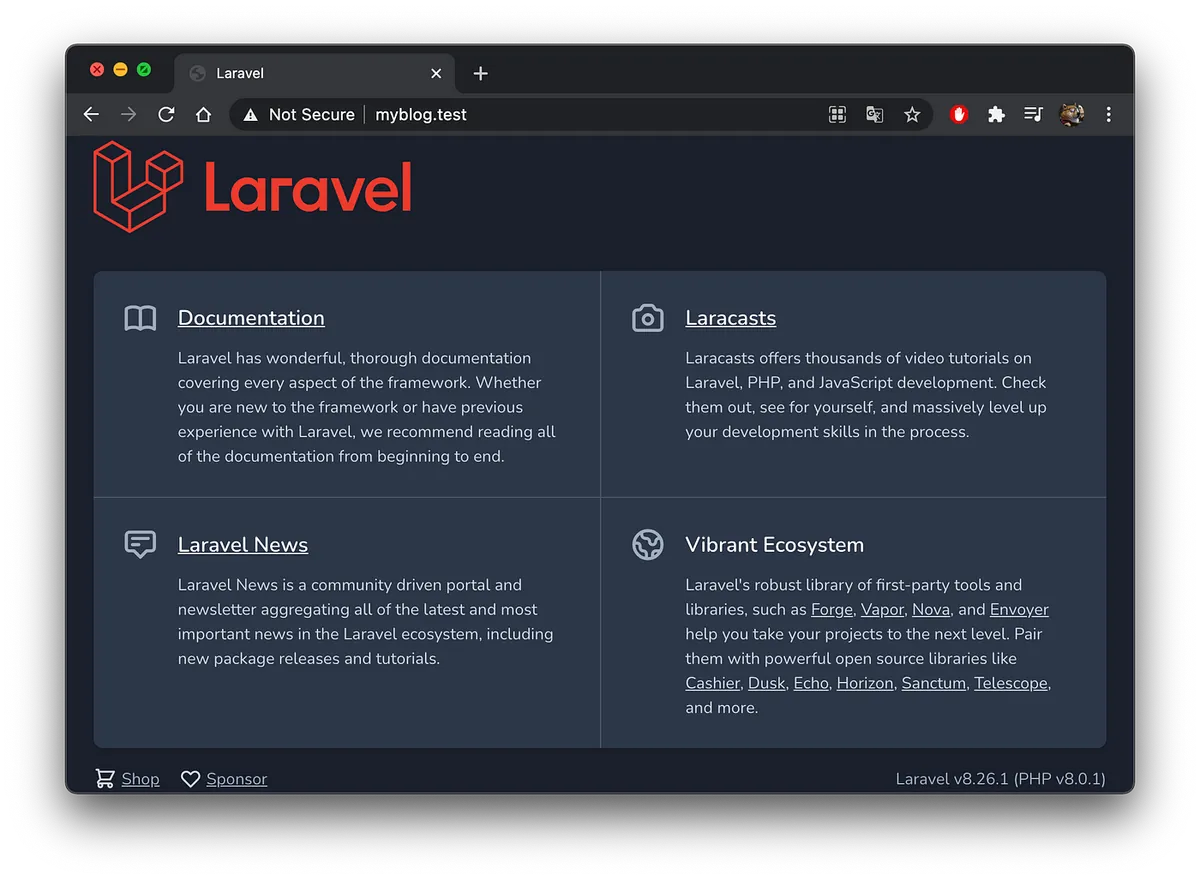The image size is (1200, 880).
Task: Open a new tab with plus button
Action: tap(480, 73)
